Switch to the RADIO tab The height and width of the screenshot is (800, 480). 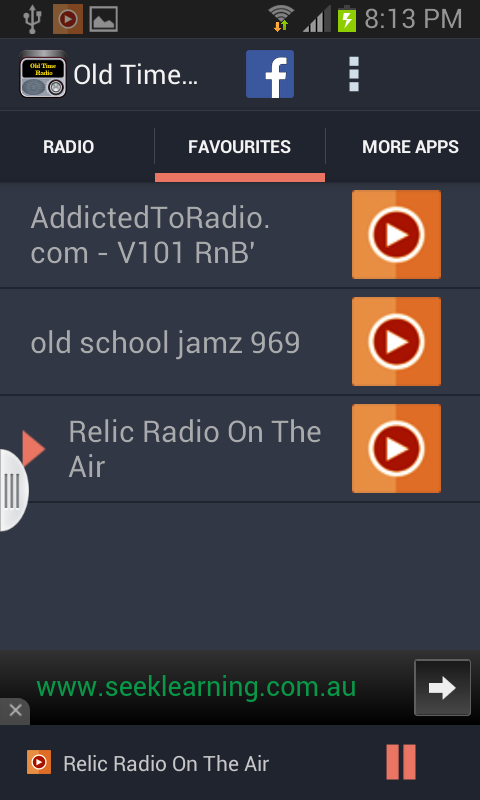point(68,147)
